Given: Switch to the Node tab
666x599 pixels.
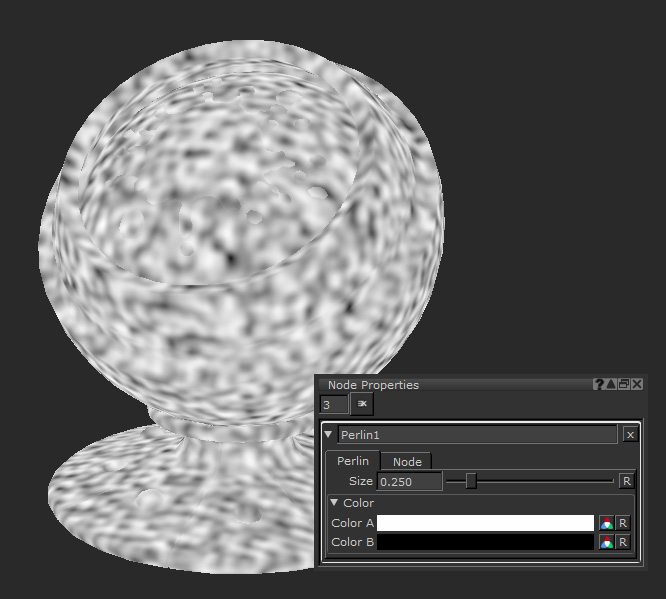Looking at the screenshot, I should (407, 461).
